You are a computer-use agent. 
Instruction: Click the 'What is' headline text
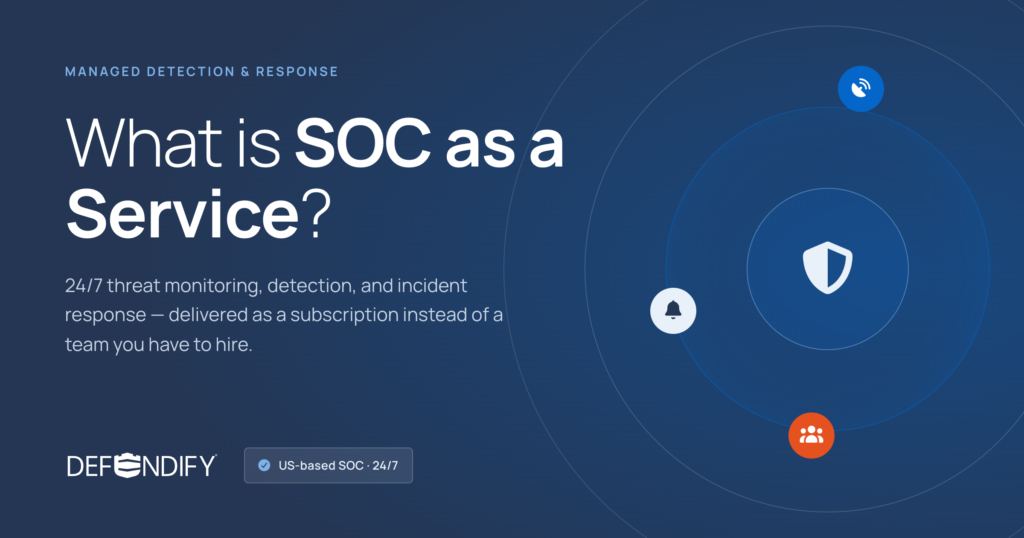[x=174, y=143]
